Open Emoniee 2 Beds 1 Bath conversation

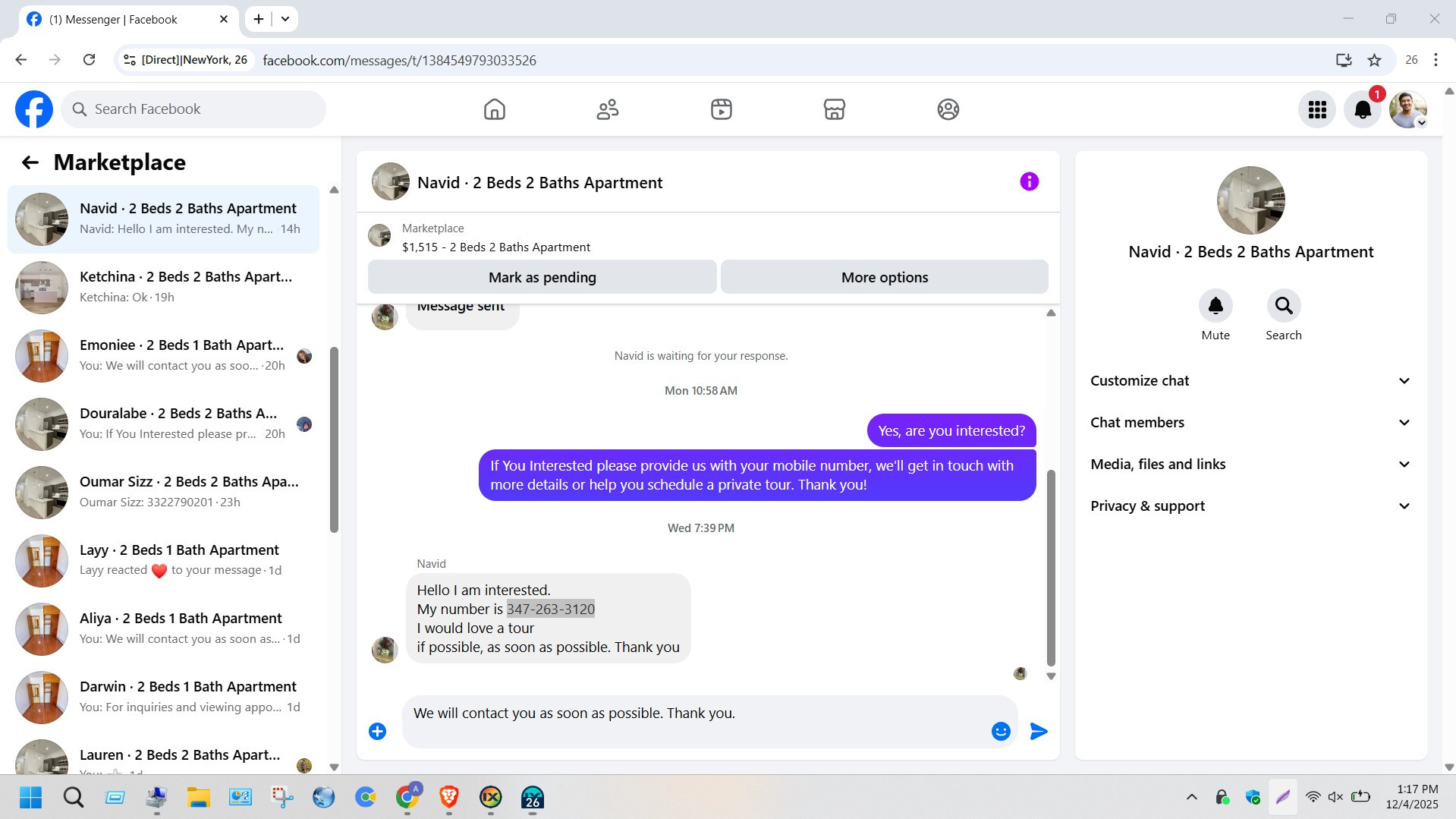point(164,355)
